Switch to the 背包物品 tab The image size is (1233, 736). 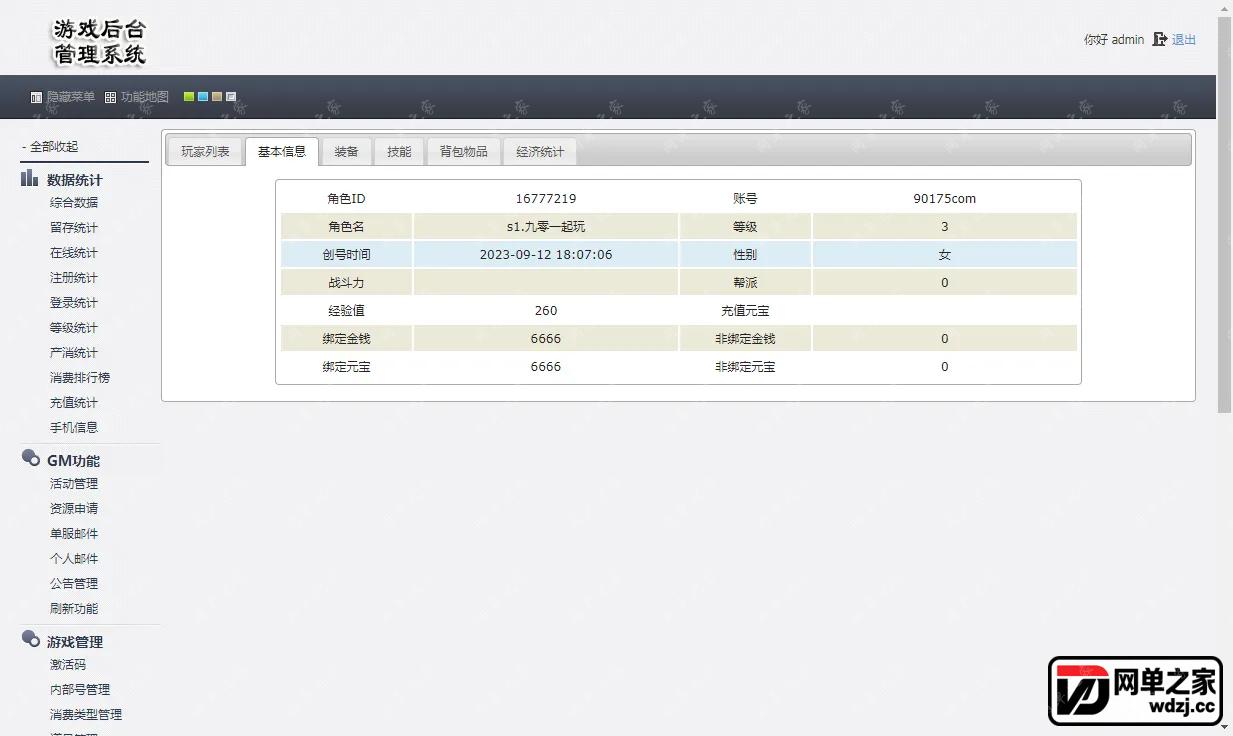(464, 152)
